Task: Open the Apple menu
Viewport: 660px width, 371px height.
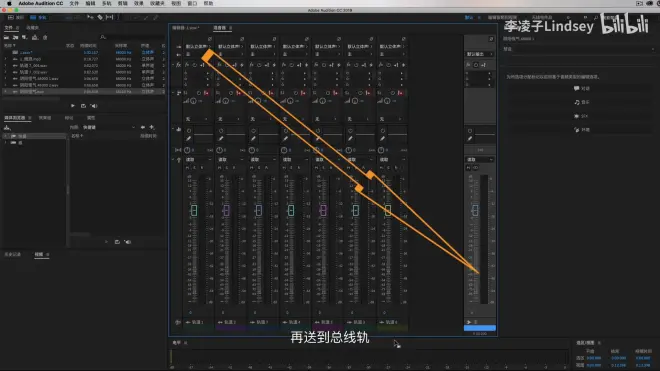Action: pyautogui.click(x=9, y=3)
